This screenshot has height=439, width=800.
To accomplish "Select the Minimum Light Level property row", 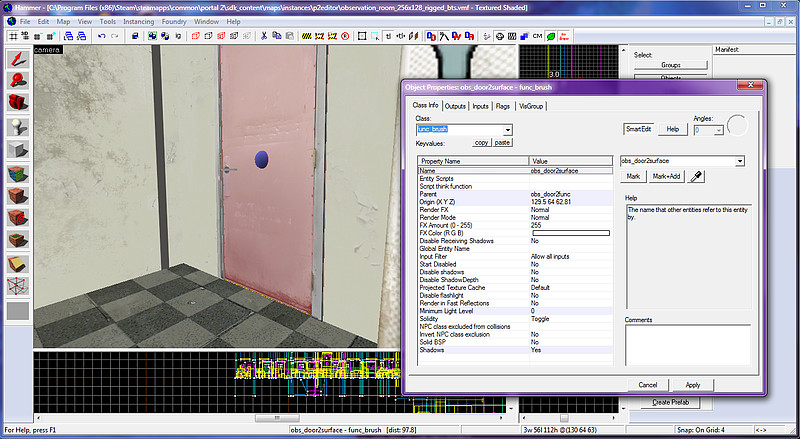I will coord(515,311).
